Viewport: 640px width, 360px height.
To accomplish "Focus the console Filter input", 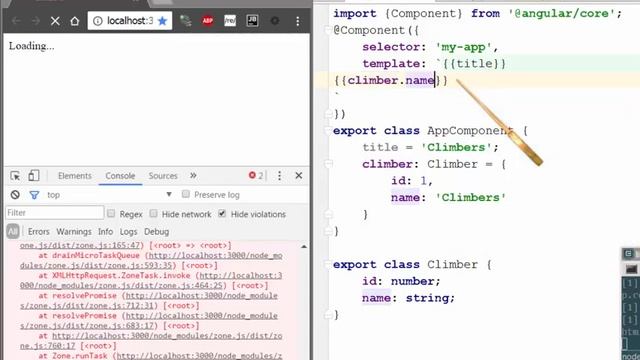I will pos(55,213).
